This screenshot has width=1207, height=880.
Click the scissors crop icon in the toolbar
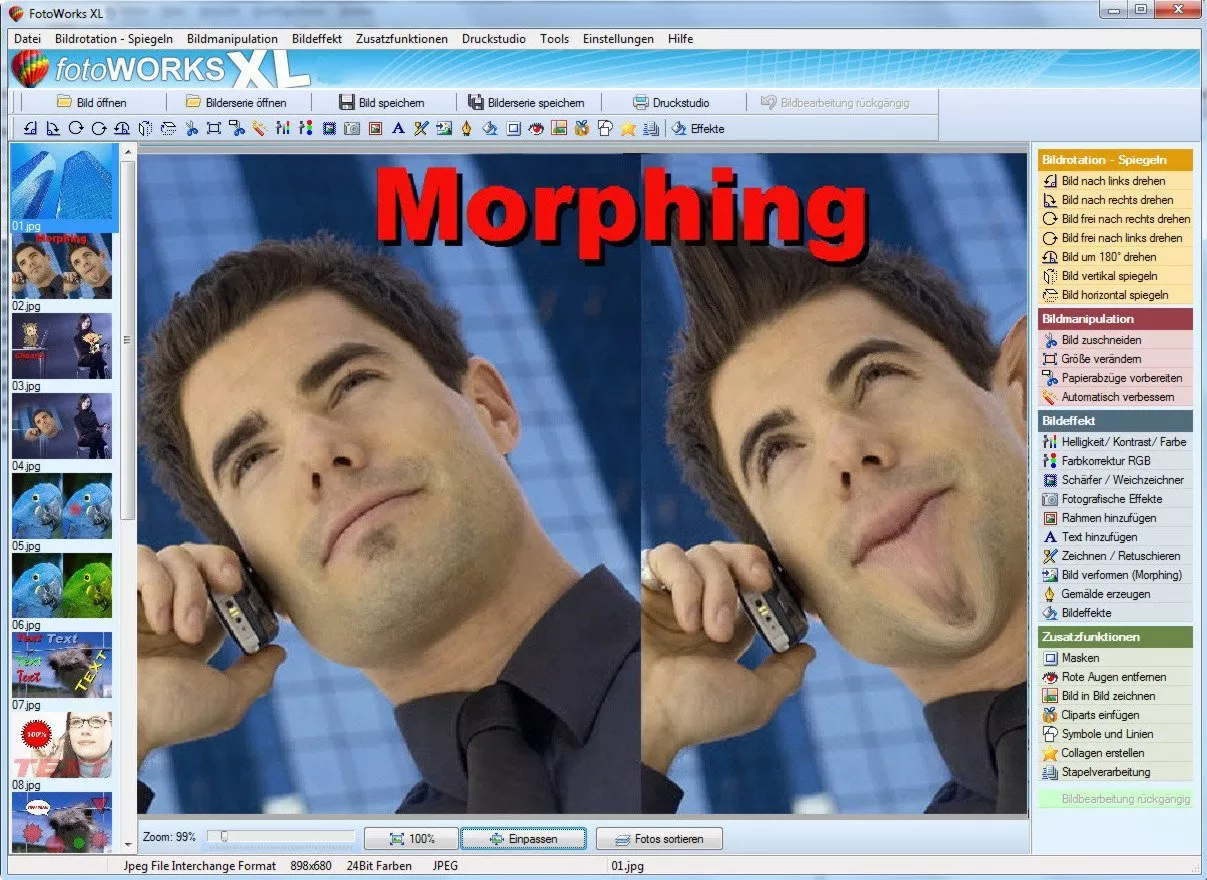click(x=191, y=129)
